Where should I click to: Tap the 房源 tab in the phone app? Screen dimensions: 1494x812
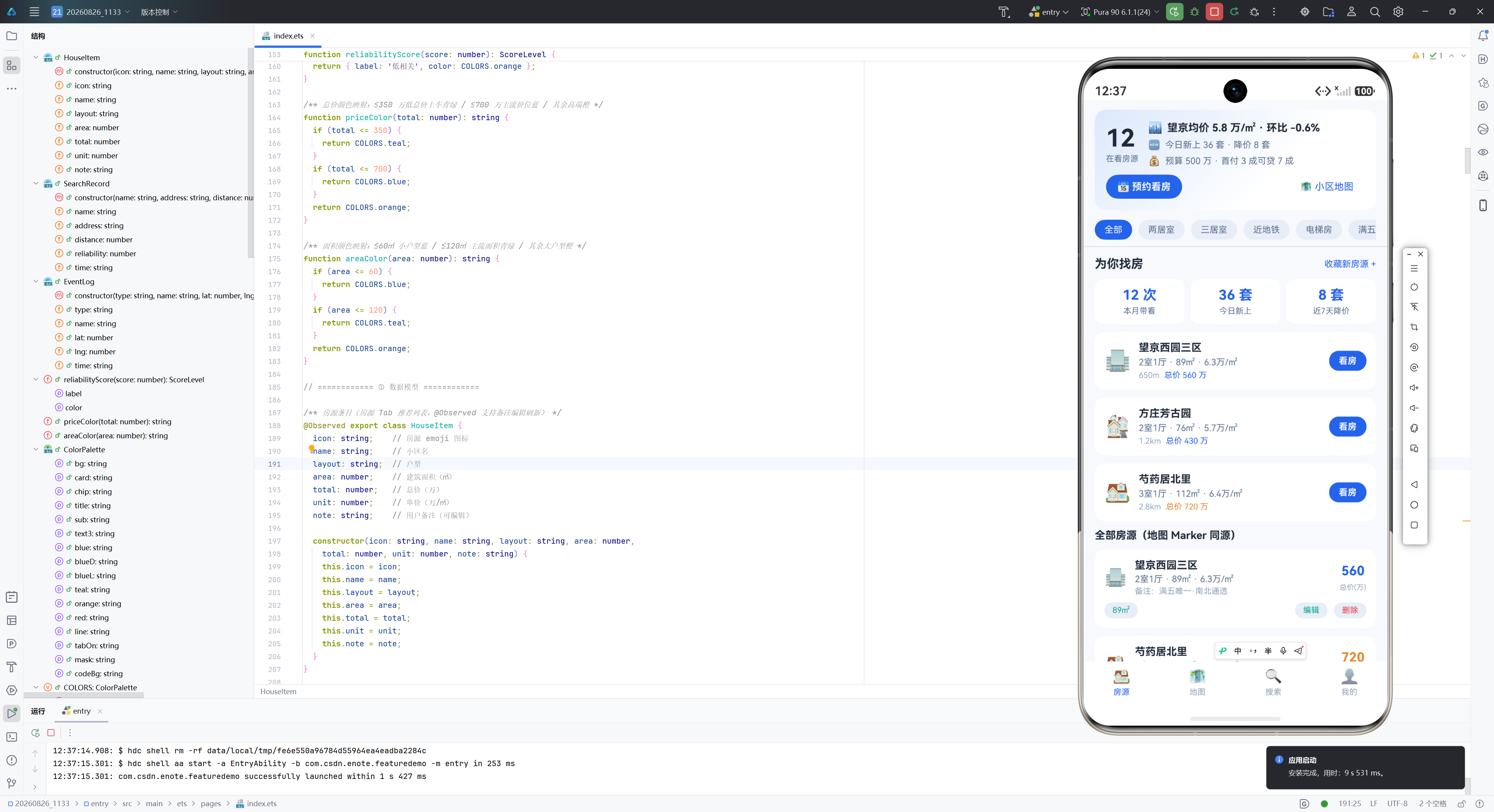pos(1121,682)
